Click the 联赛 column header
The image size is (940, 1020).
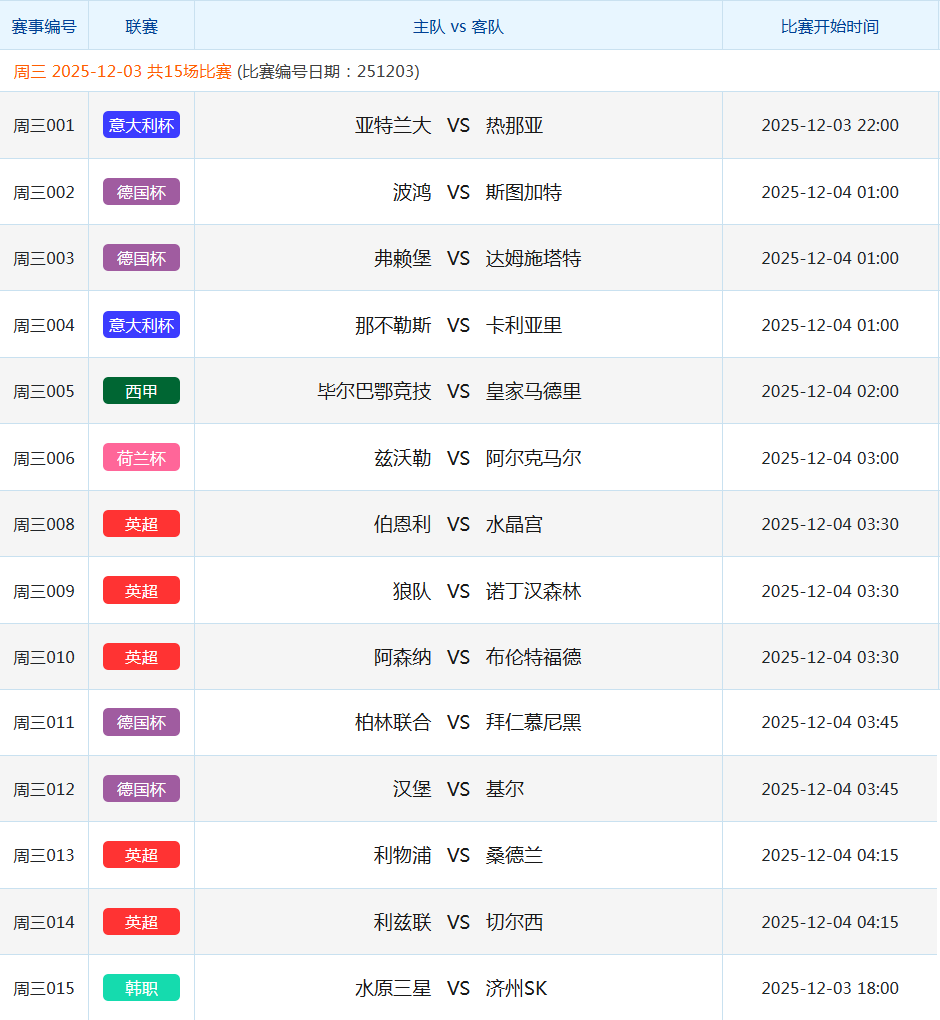pyautogui.click(x=141, y=26)
